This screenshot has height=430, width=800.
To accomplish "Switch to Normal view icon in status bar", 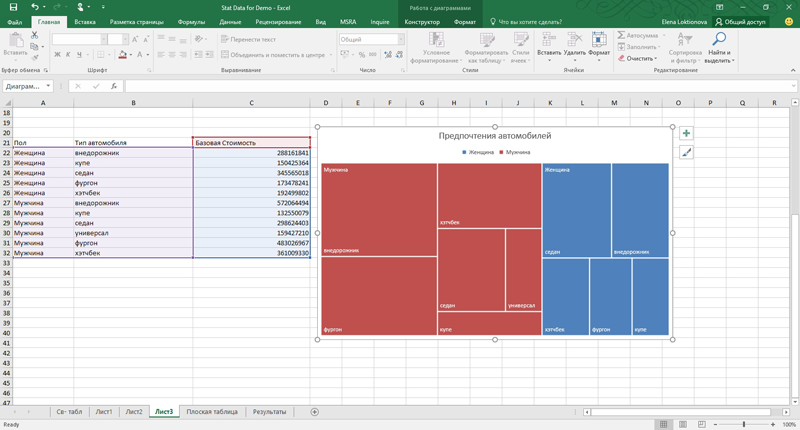I will coord(663,424).
